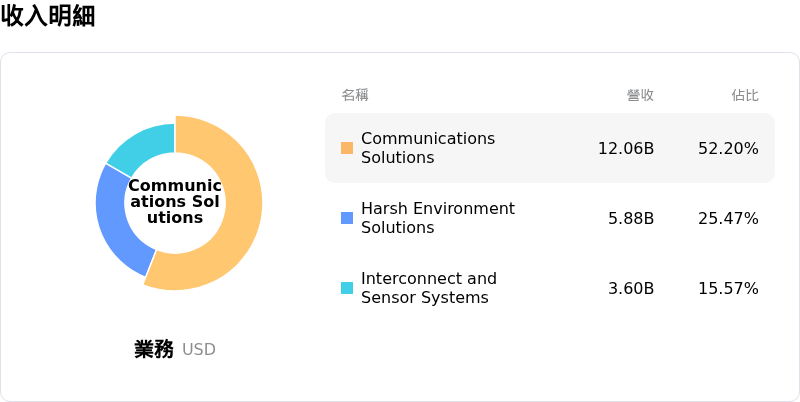Viewport: 800px width, 402px height.
Task: Select the Harsh Environment Solutions row
Action: click(550, 218)
